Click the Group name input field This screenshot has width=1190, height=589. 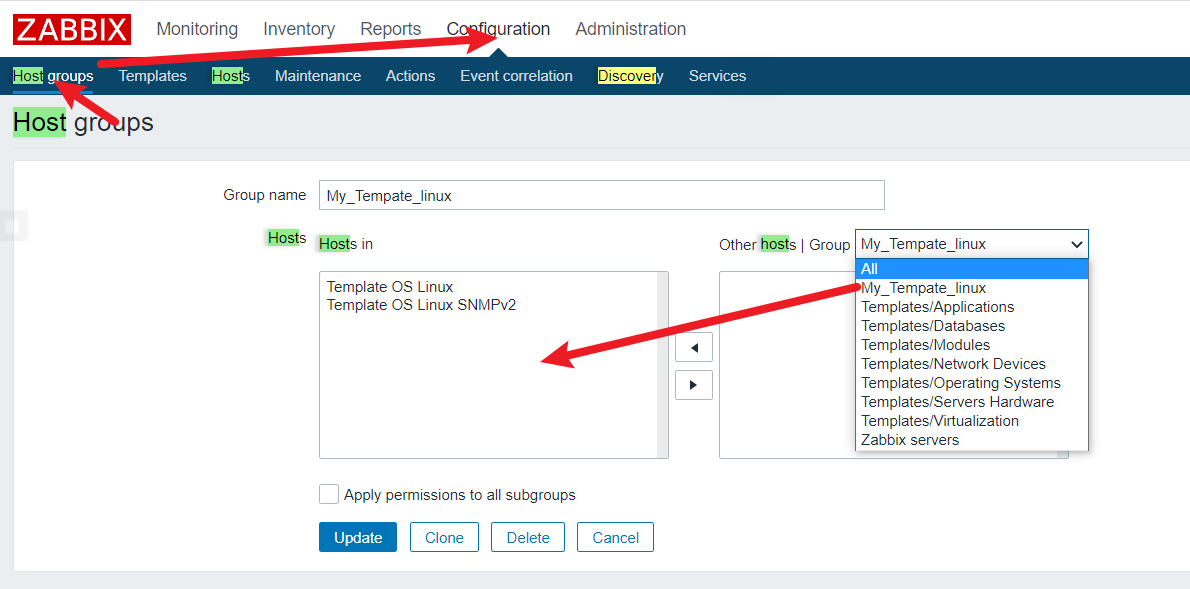point(602,195)
